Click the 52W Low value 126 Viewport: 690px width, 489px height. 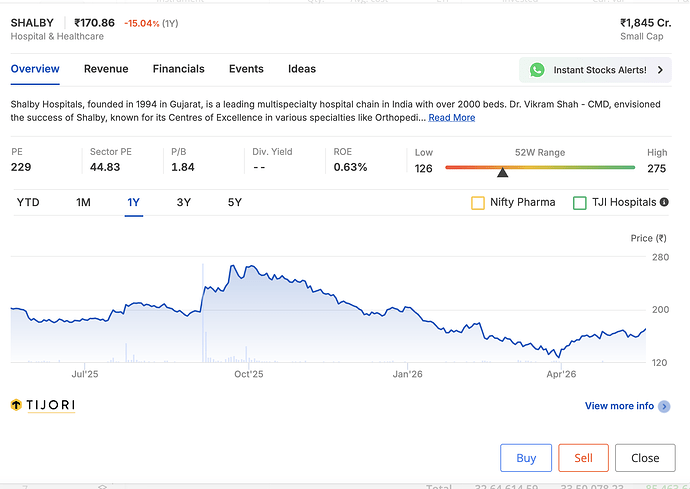point(423,169)
